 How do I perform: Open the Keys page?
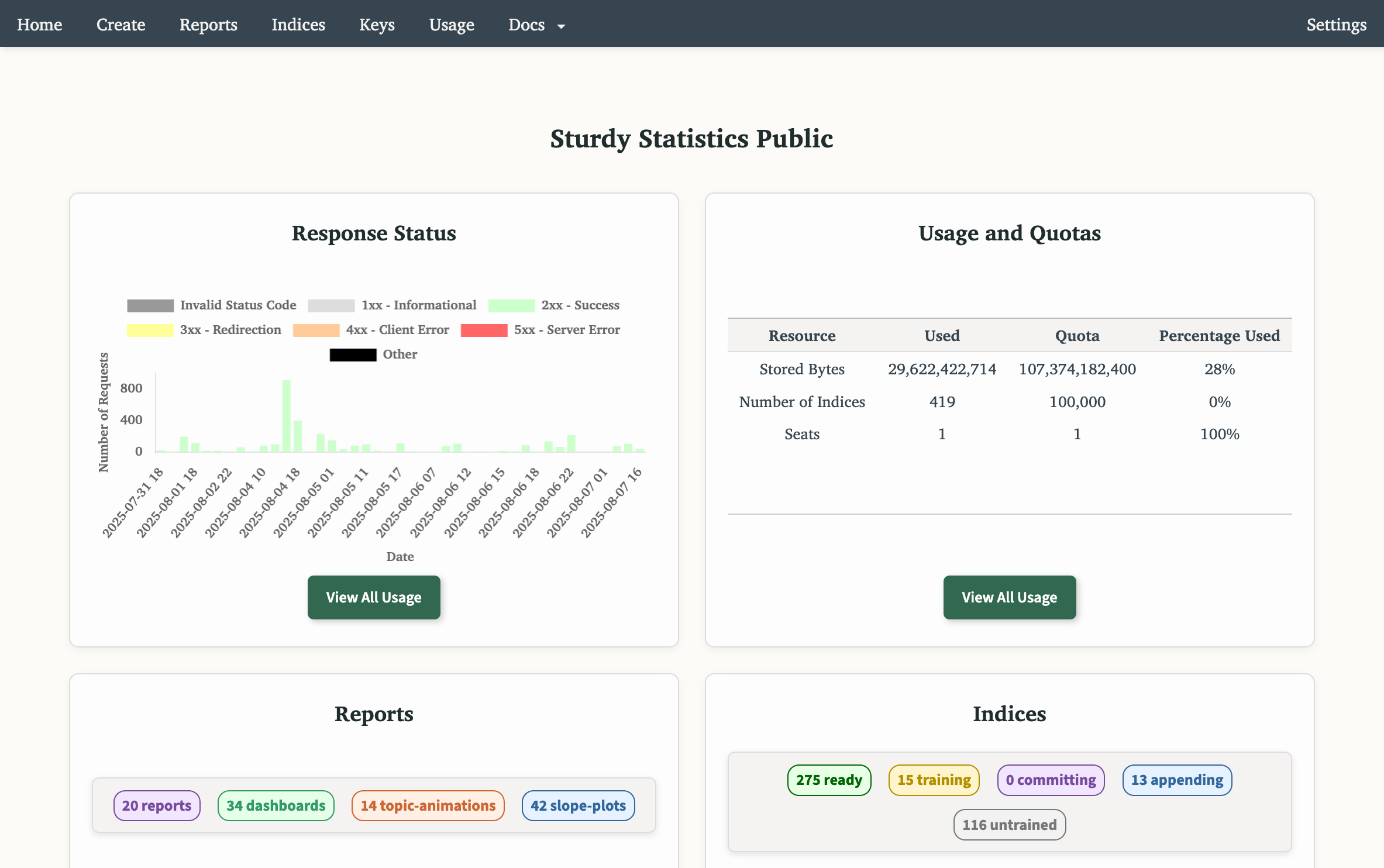(x=377, y=25)
